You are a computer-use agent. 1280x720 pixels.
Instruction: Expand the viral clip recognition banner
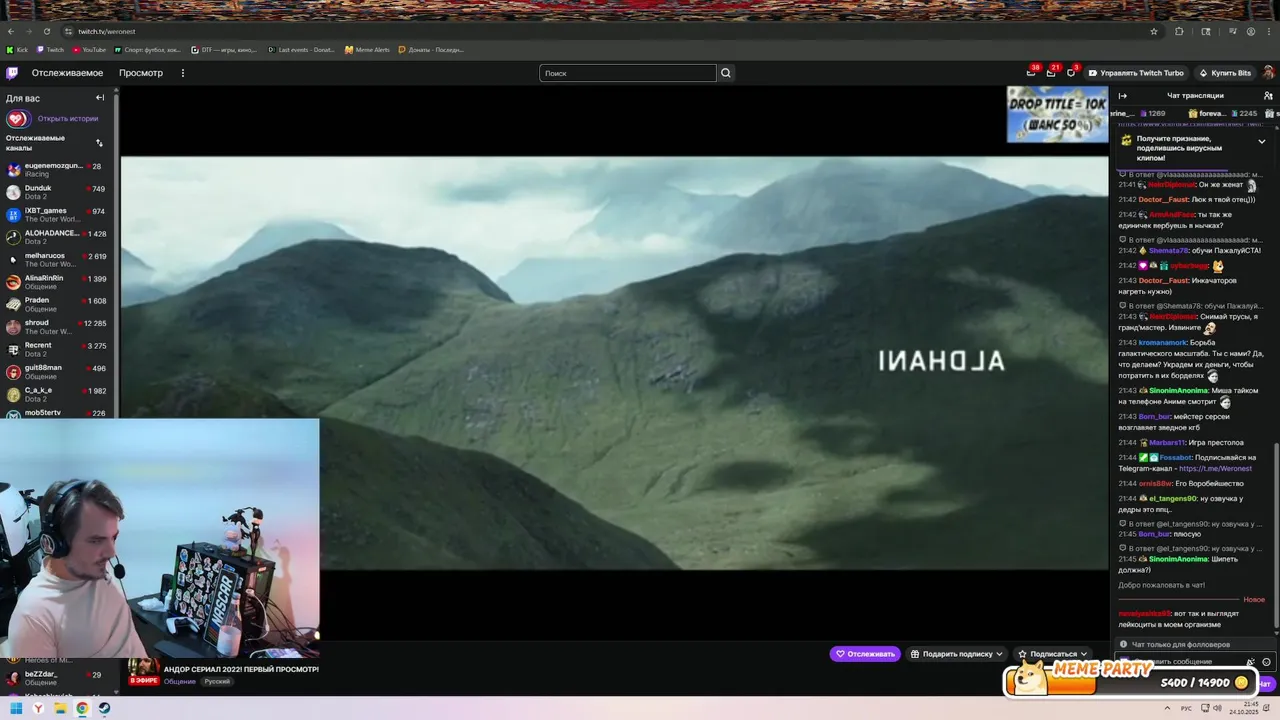1261,141
